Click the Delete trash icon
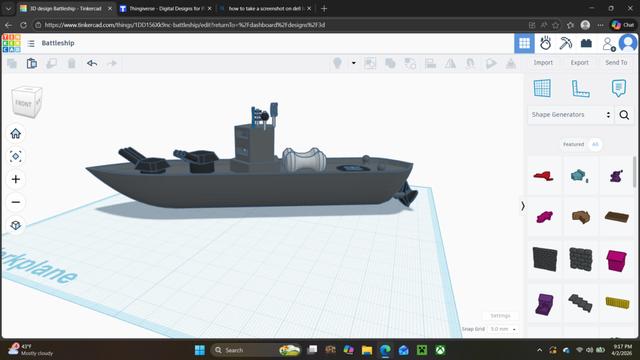Viewport: 640px width, 360px height. coord(71,63)
